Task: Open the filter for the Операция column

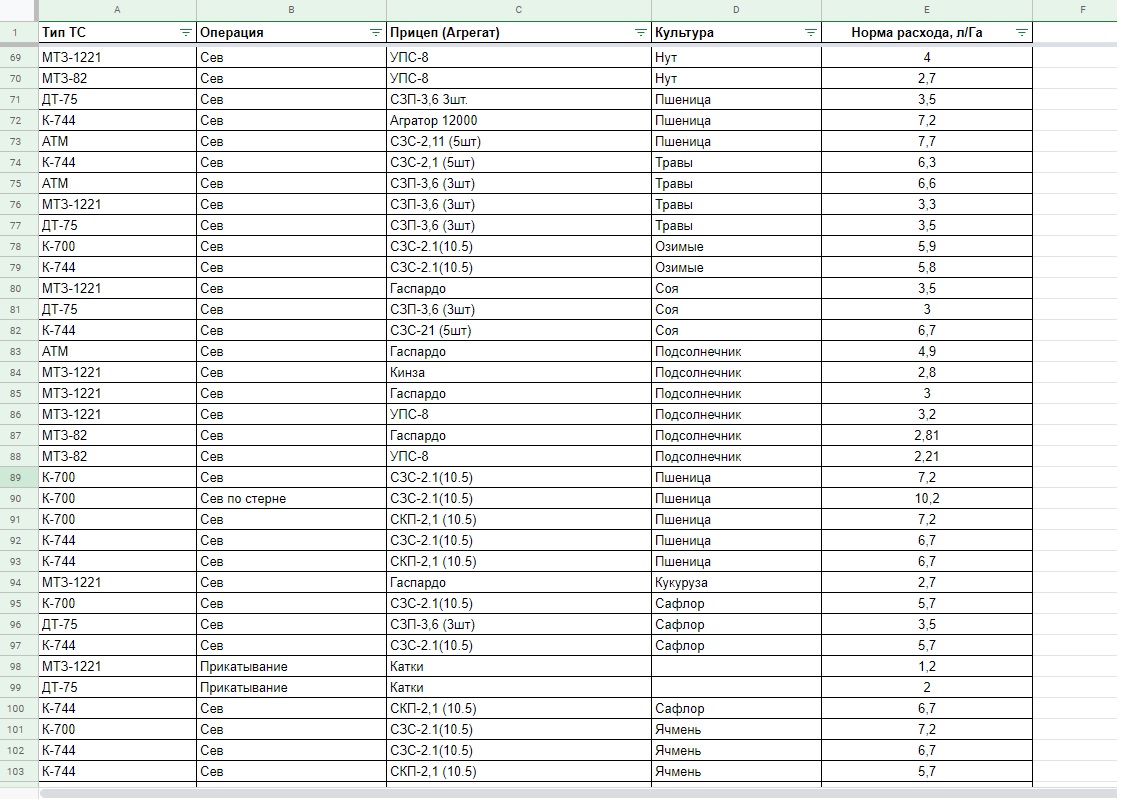Action: [375, 33]
